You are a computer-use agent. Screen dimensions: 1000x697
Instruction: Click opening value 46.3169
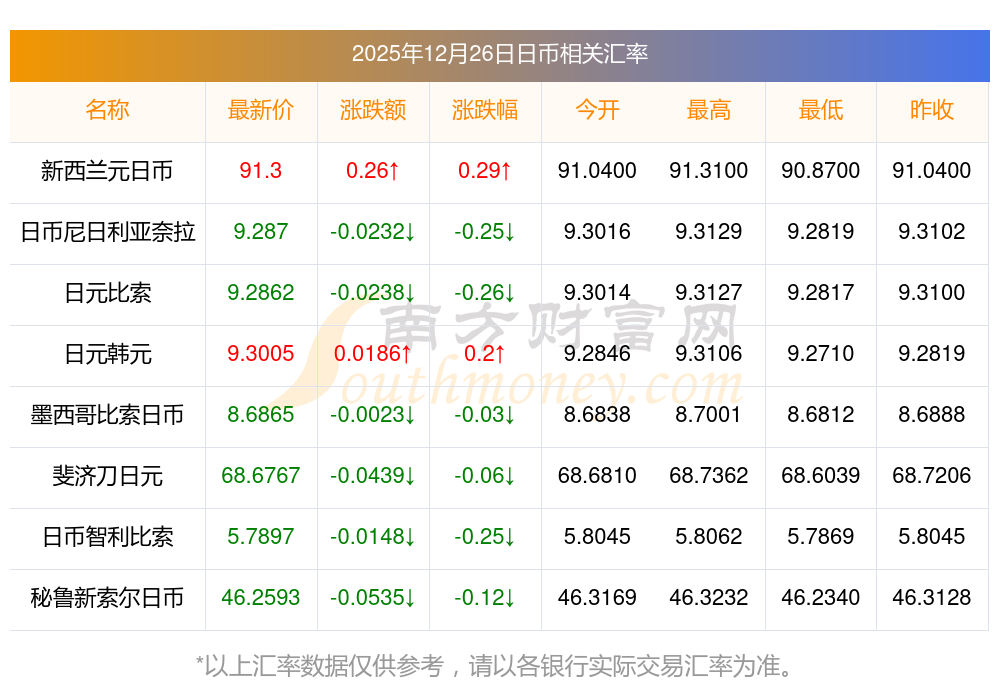(597, 598)
